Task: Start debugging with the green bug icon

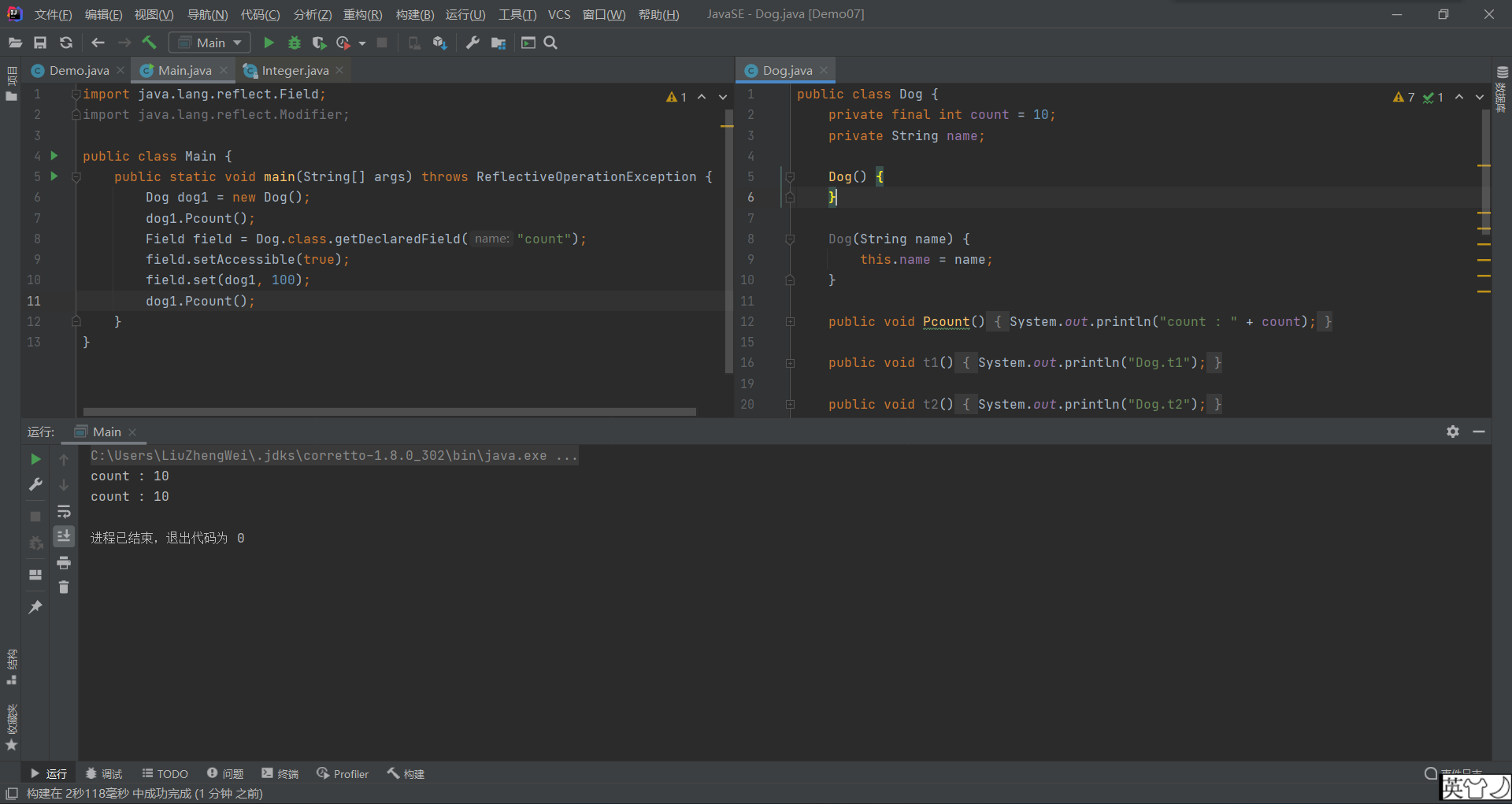Action: coord(295,43)
